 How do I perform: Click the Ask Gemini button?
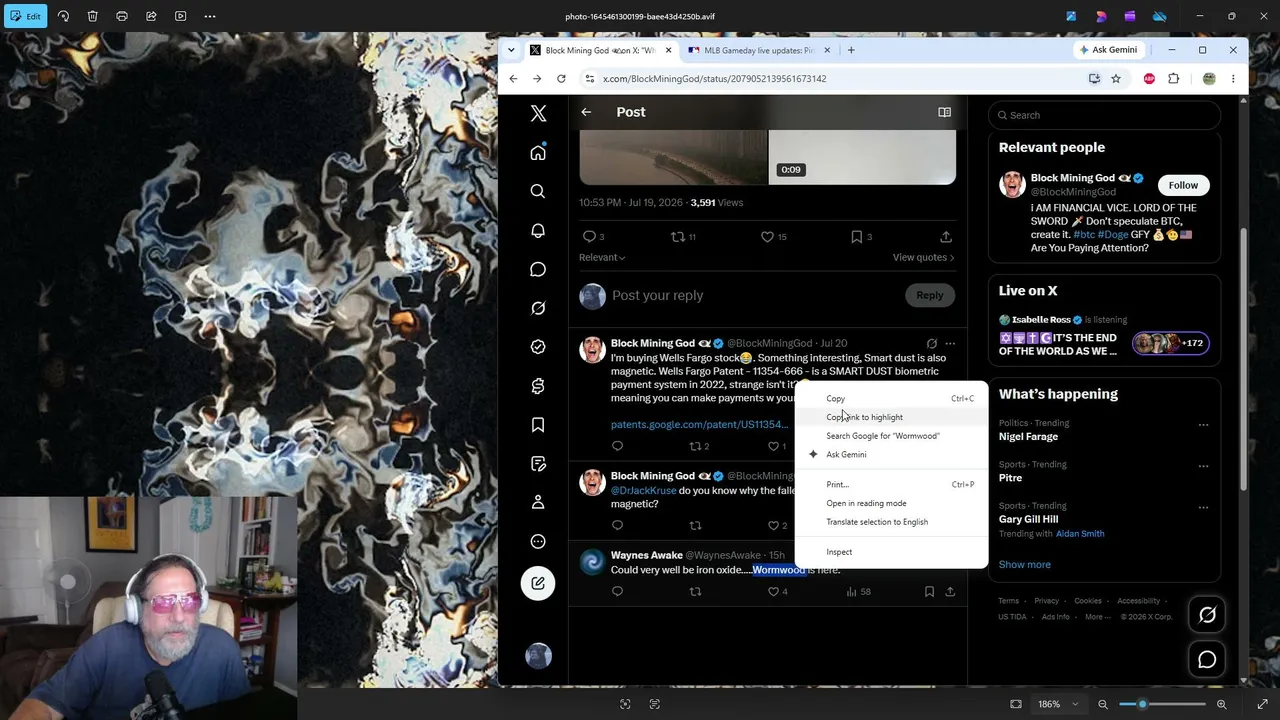pyautogui.click(x=1108, y=50)
